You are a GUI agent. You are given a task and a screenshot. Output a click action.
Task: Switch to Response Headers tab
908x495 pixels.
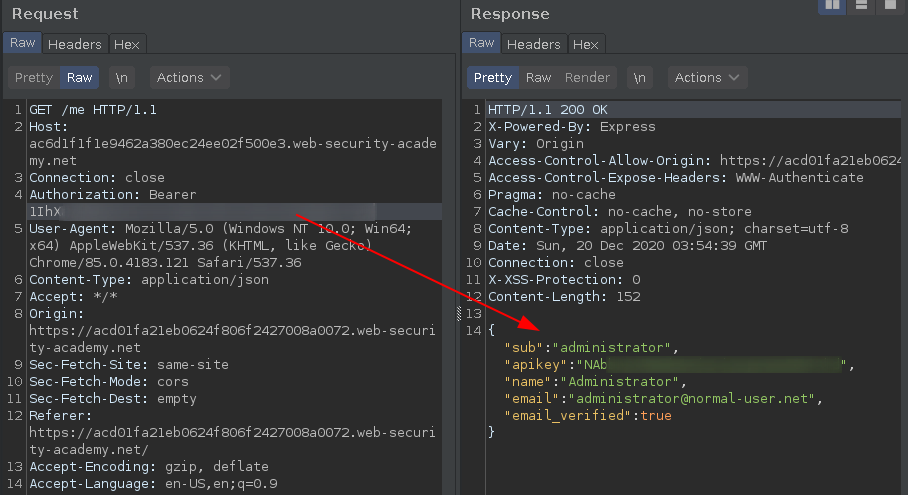point(534,44)
